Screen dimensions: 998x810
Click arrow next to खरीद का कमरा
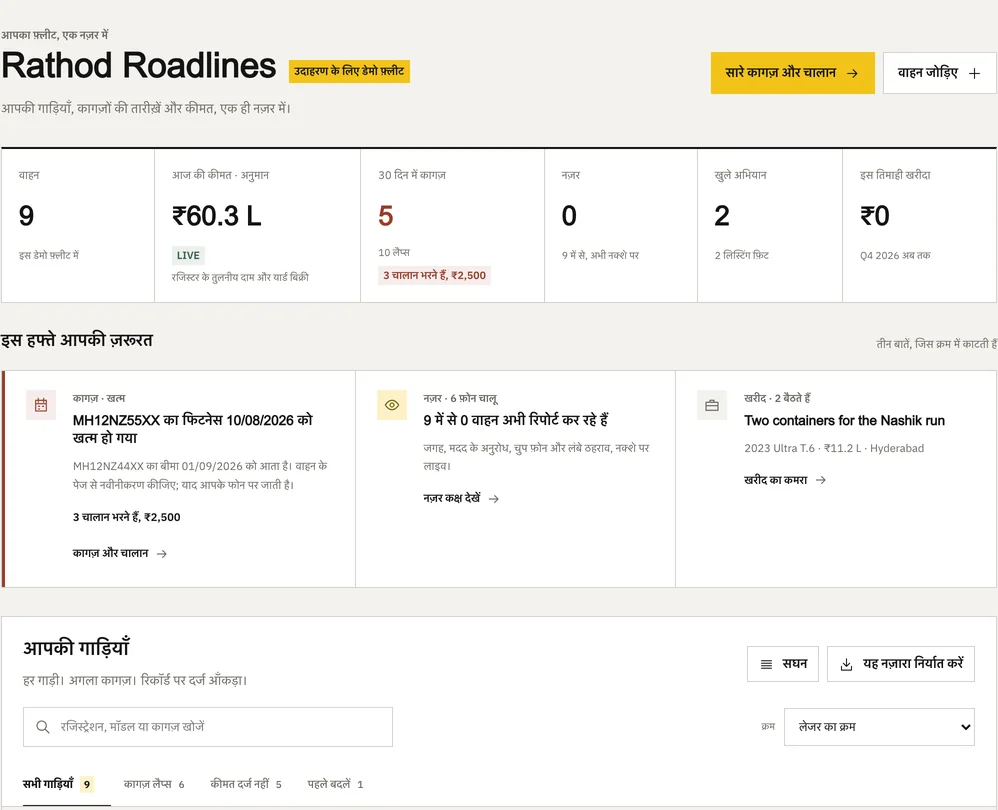coord(820,480)
